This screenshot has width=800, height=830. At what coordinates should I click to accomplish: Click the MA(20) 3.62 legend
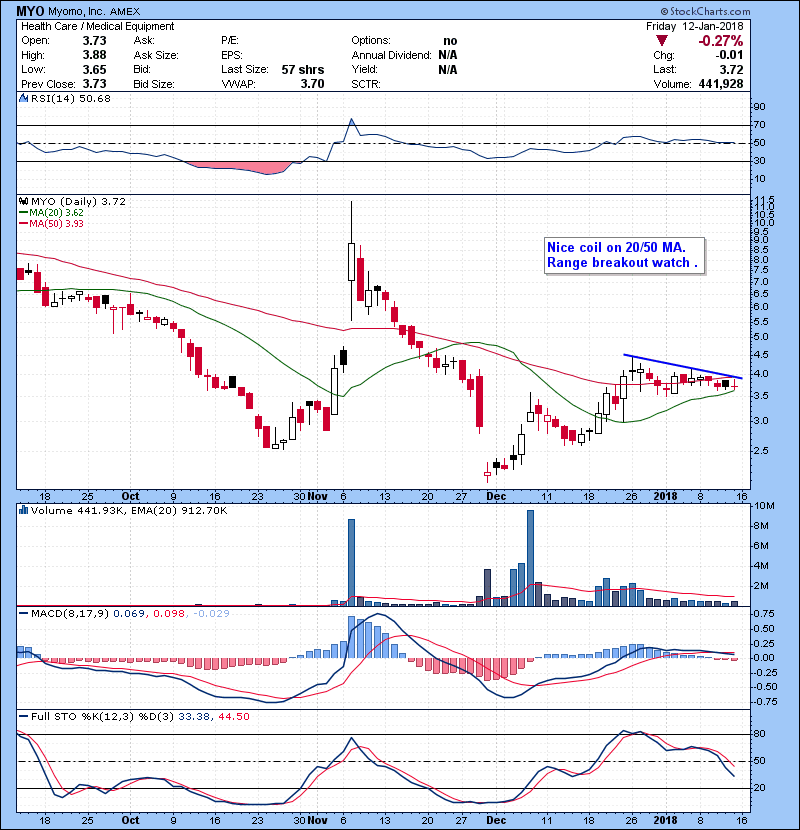51,212
